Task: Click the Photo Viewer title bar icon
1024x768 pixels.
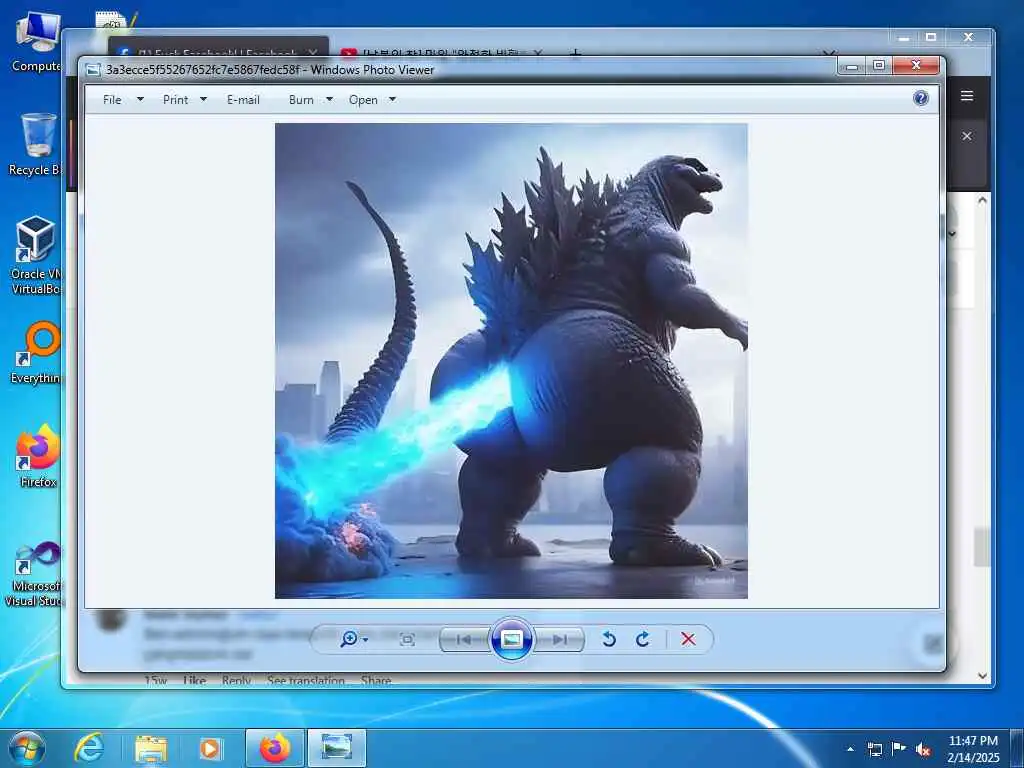Action: pos(93,70)
